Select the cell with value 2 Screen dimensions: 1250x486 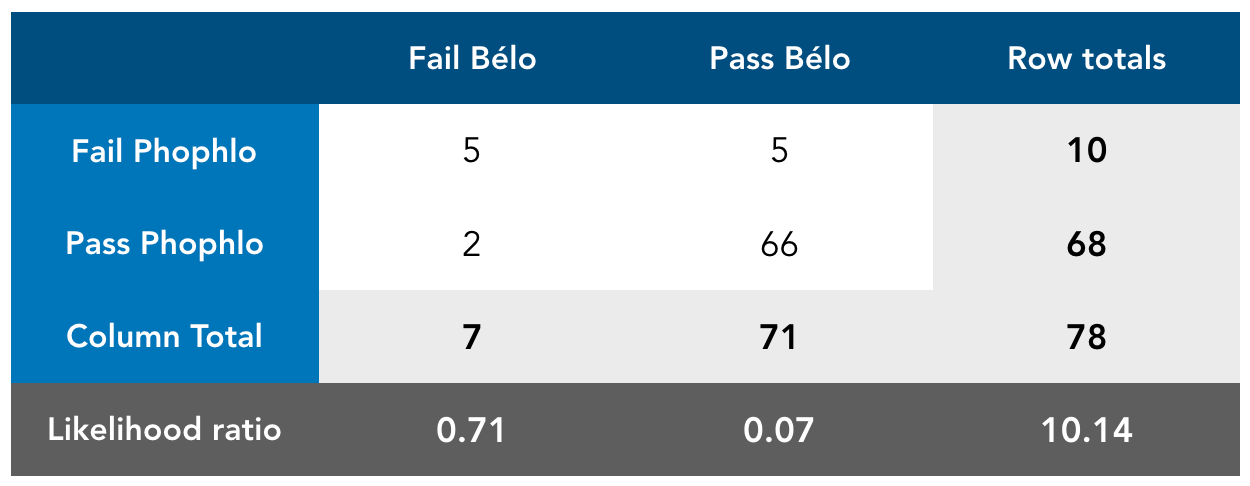tap(472, 244)
